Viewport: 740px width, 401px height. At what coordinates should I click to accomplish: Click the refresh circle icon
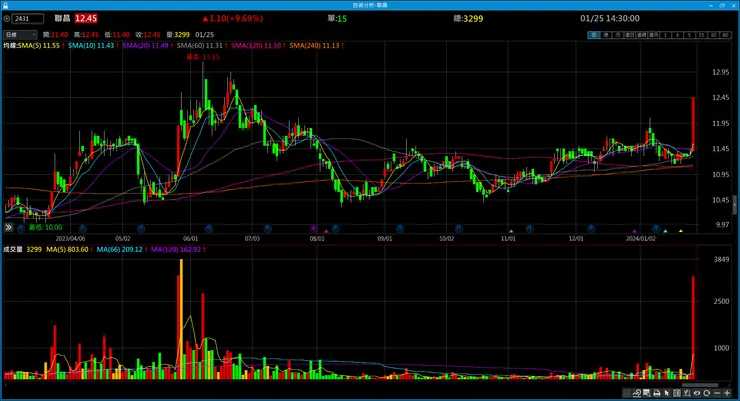coord(706,393)
